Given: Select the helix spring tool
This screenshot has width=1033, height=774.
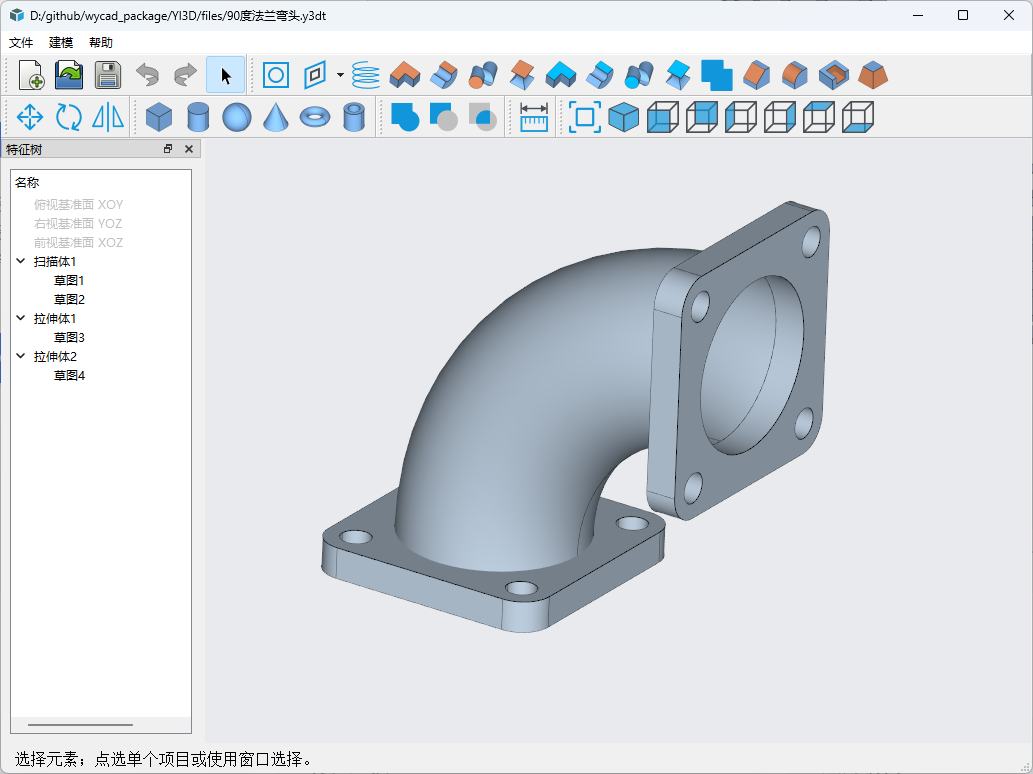Looking at the screenshot, I should point(366,75).
